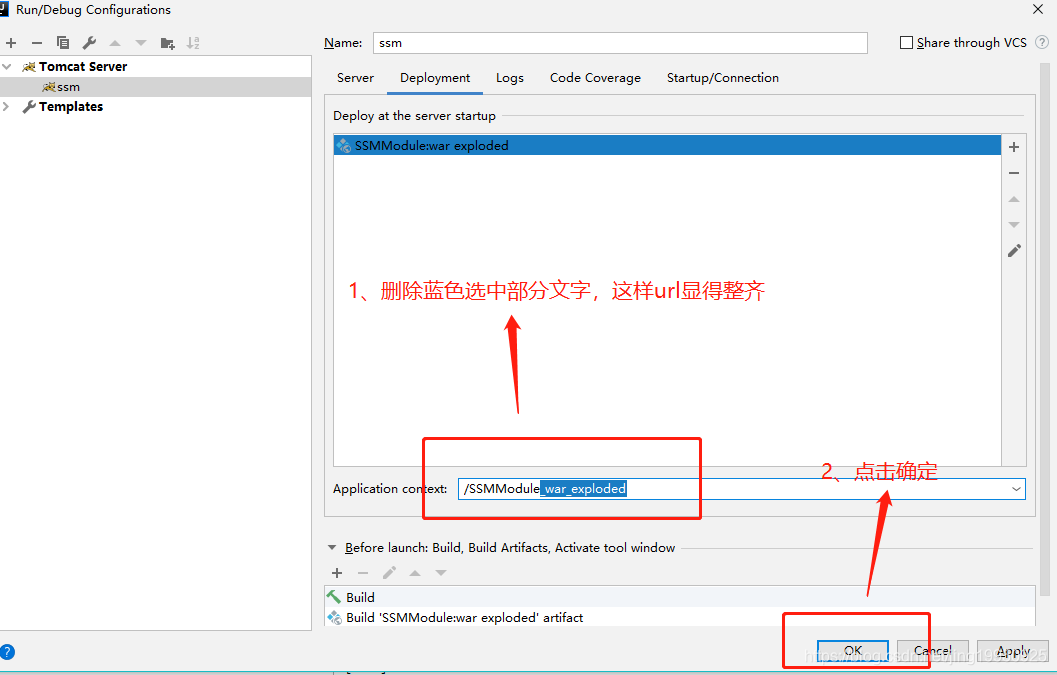Move deployment artifact down
This screenshot has width=1057, height=675.
pyautogui.click(x=1014, y=225)
